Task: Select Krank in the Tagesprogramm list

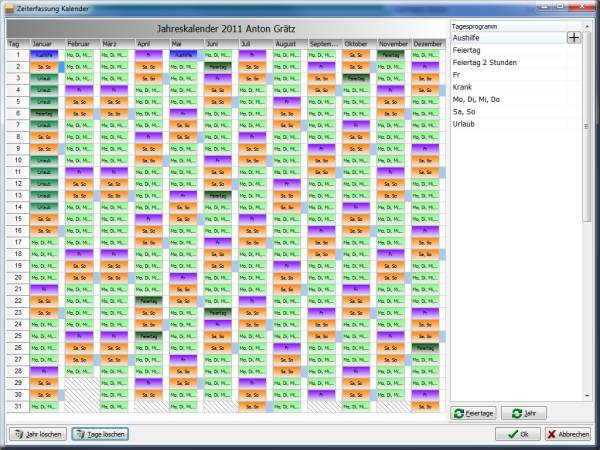Action: coord(515,87)
